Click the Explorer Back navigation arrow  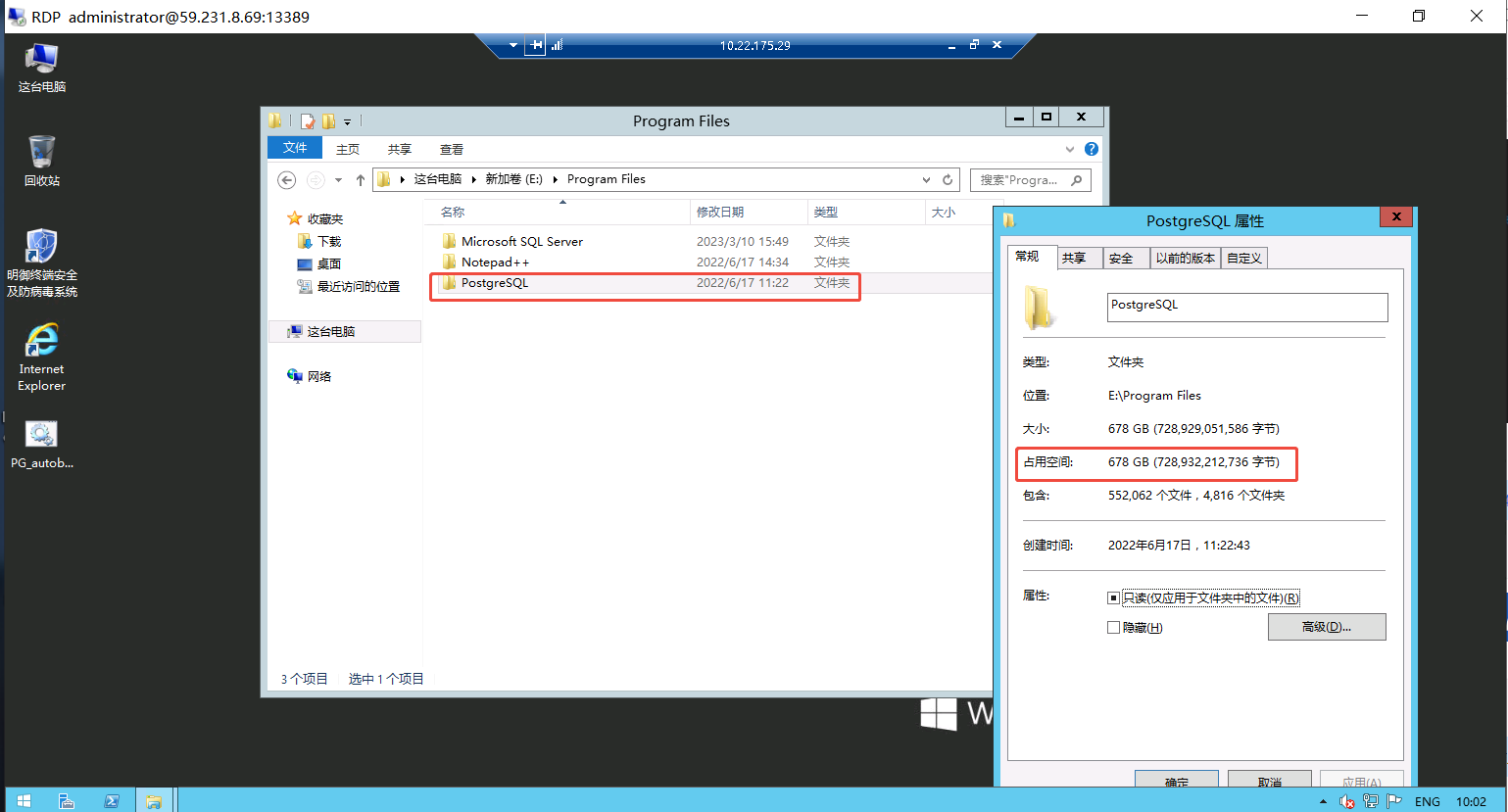(x=286, y=179)
